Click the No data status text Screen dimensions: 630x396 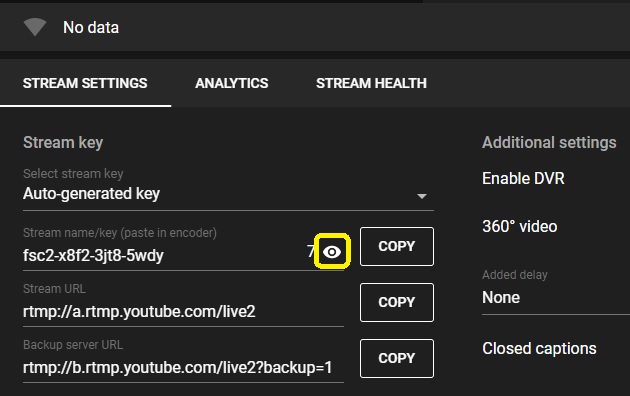click(x=91, y=28)
